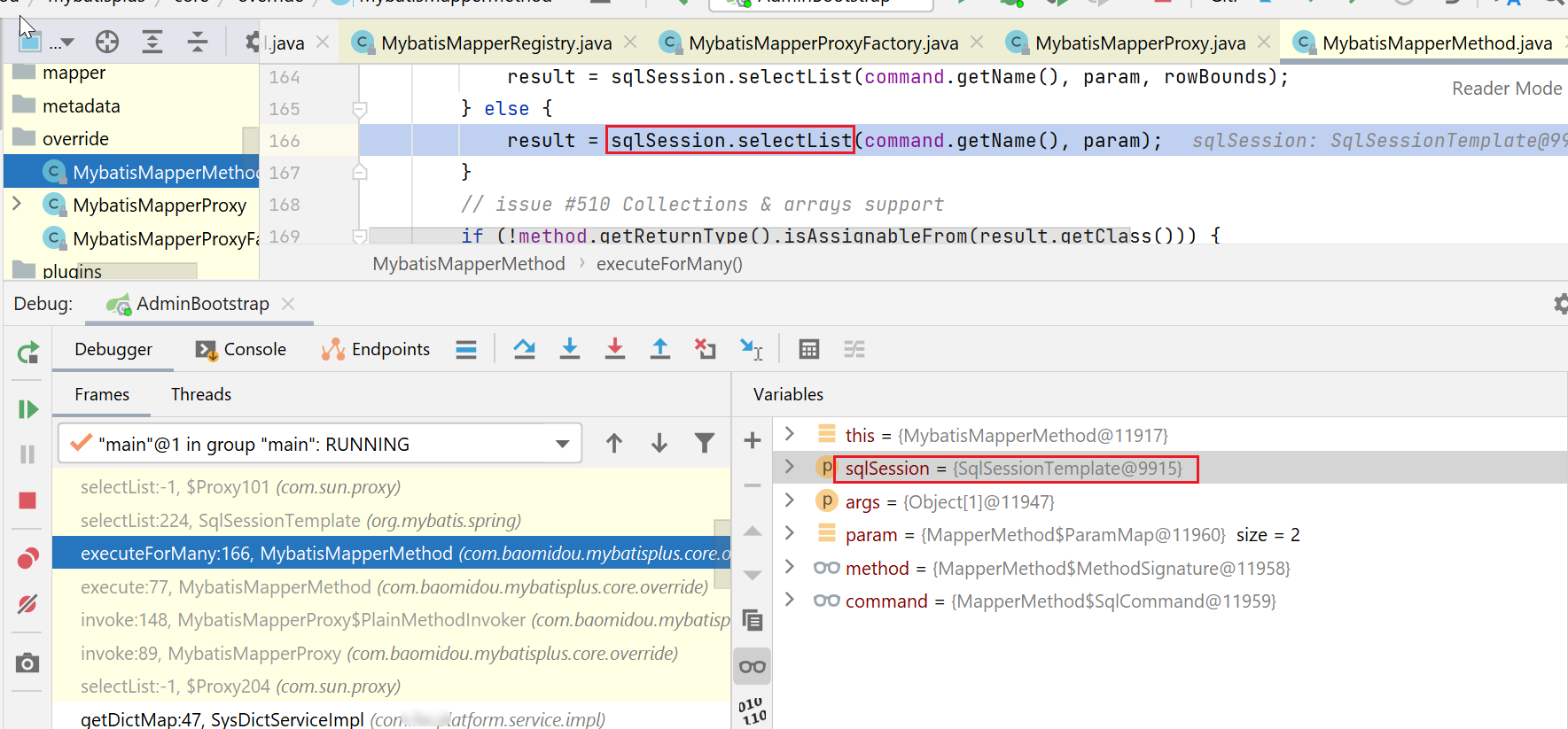Take thread dump with camera icon

pos(27,663)
